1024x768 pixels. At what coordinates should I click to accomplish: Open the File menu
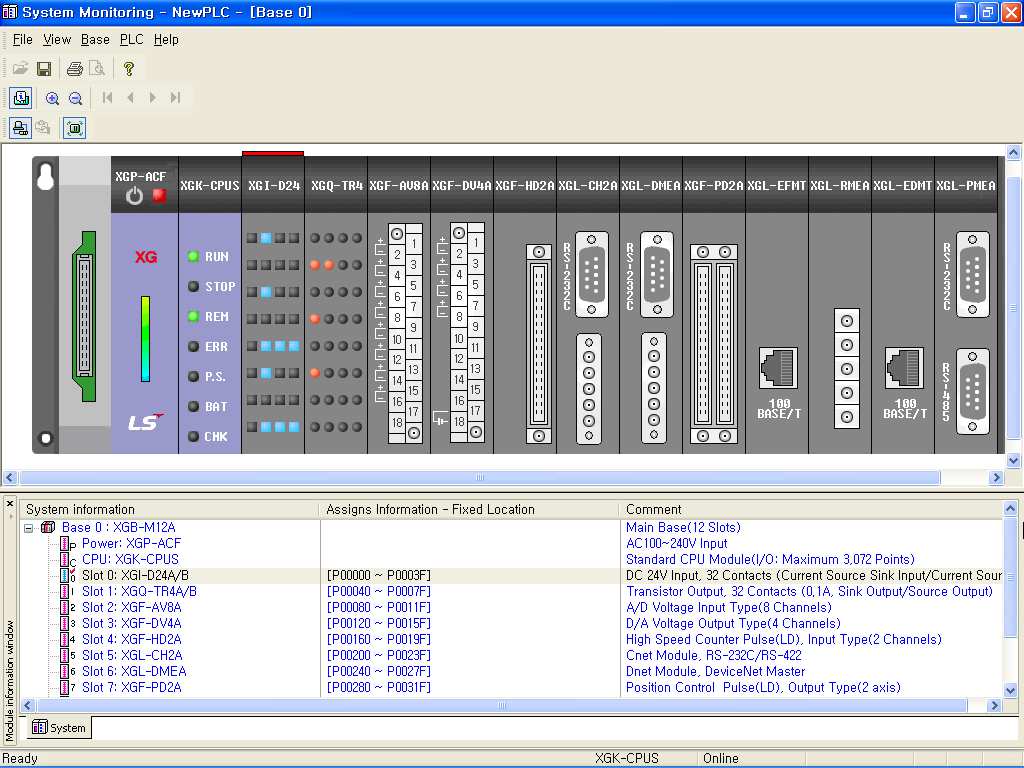[x=22, y=39]
